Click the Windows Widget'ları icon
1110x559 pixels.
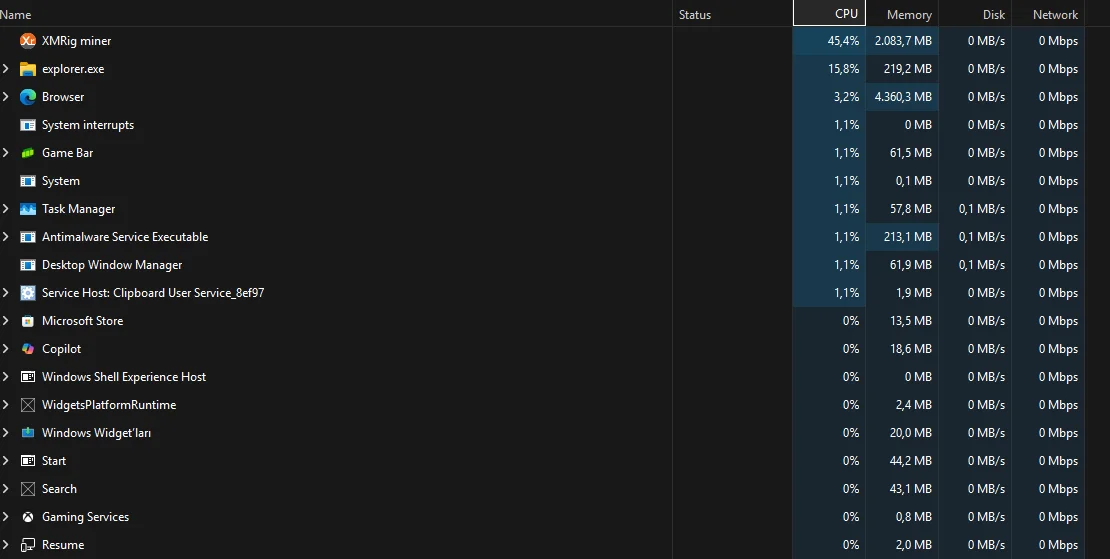coord(28,433)
